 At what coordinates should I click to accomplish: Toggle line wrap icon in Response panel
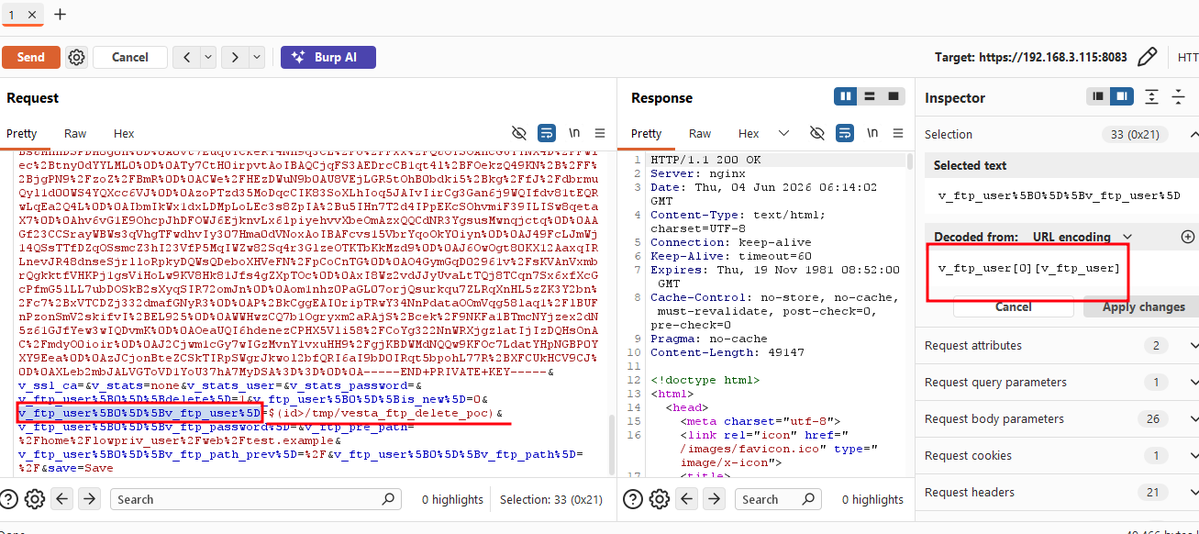[844, 133]
